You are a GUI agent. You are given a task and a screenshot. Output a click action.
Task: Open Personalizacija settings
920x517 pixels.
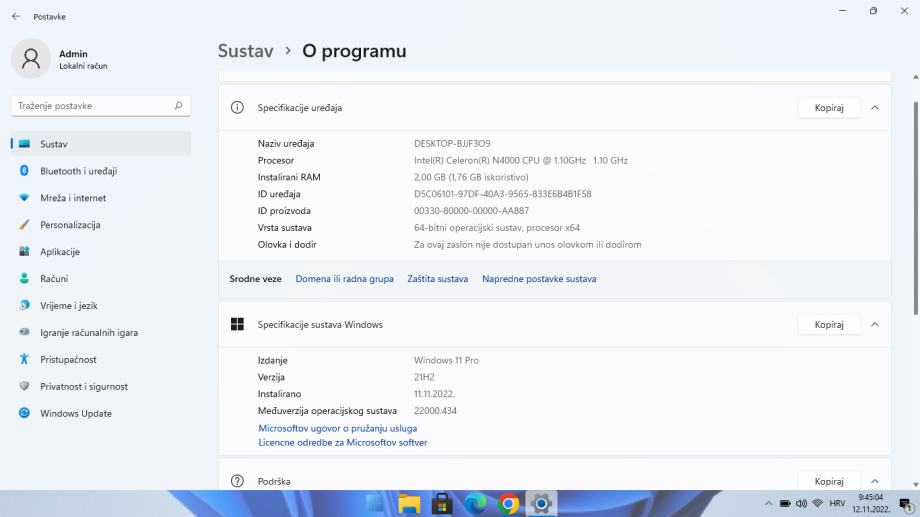pos(101,225)
